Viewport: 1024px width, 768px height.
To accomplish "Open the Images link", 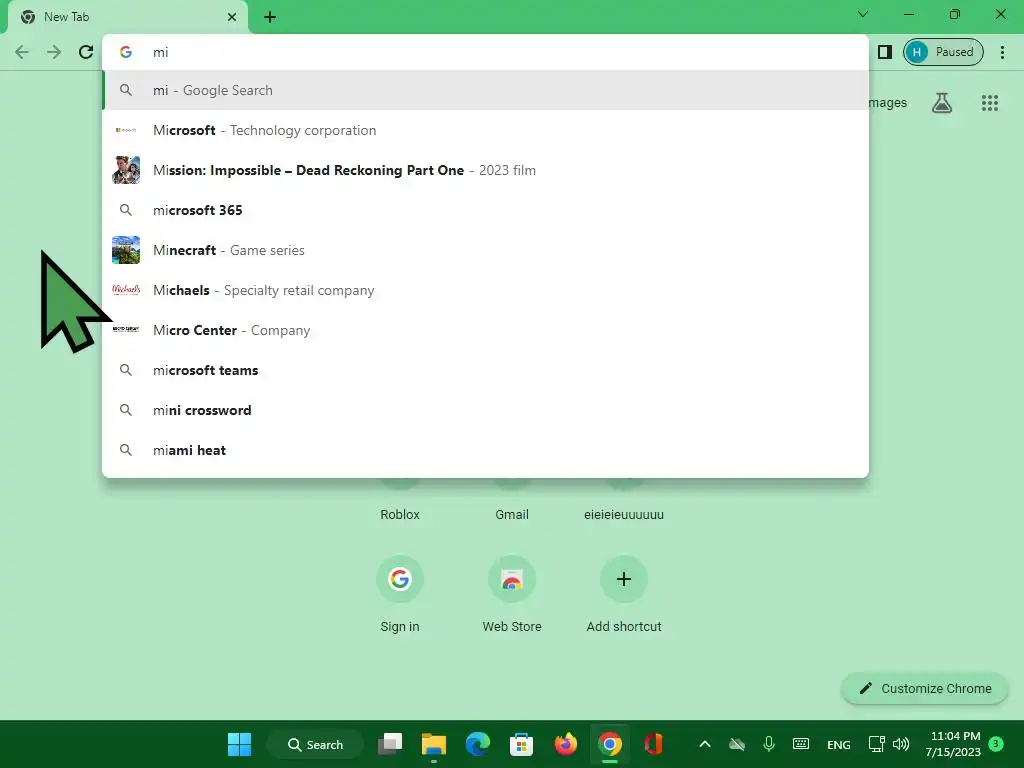I will [887, 103].
